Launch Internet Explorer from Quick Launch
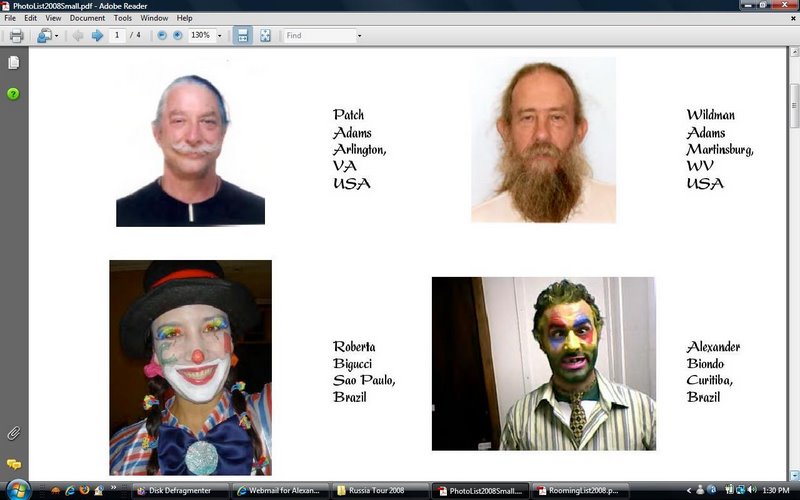This screenshot has width=800, height=500. 70,491
